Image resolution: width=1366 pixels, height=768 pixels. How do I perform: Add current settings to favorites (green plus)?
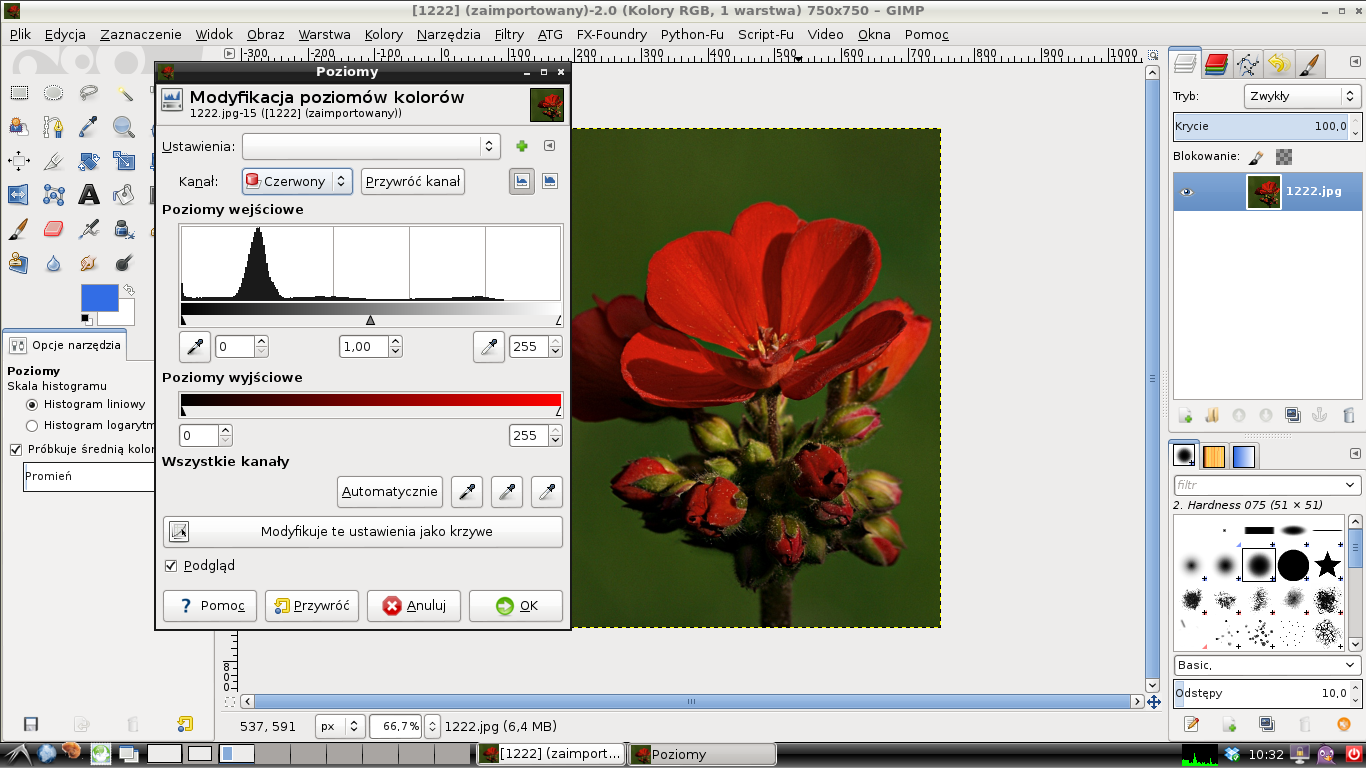(521, 146)
